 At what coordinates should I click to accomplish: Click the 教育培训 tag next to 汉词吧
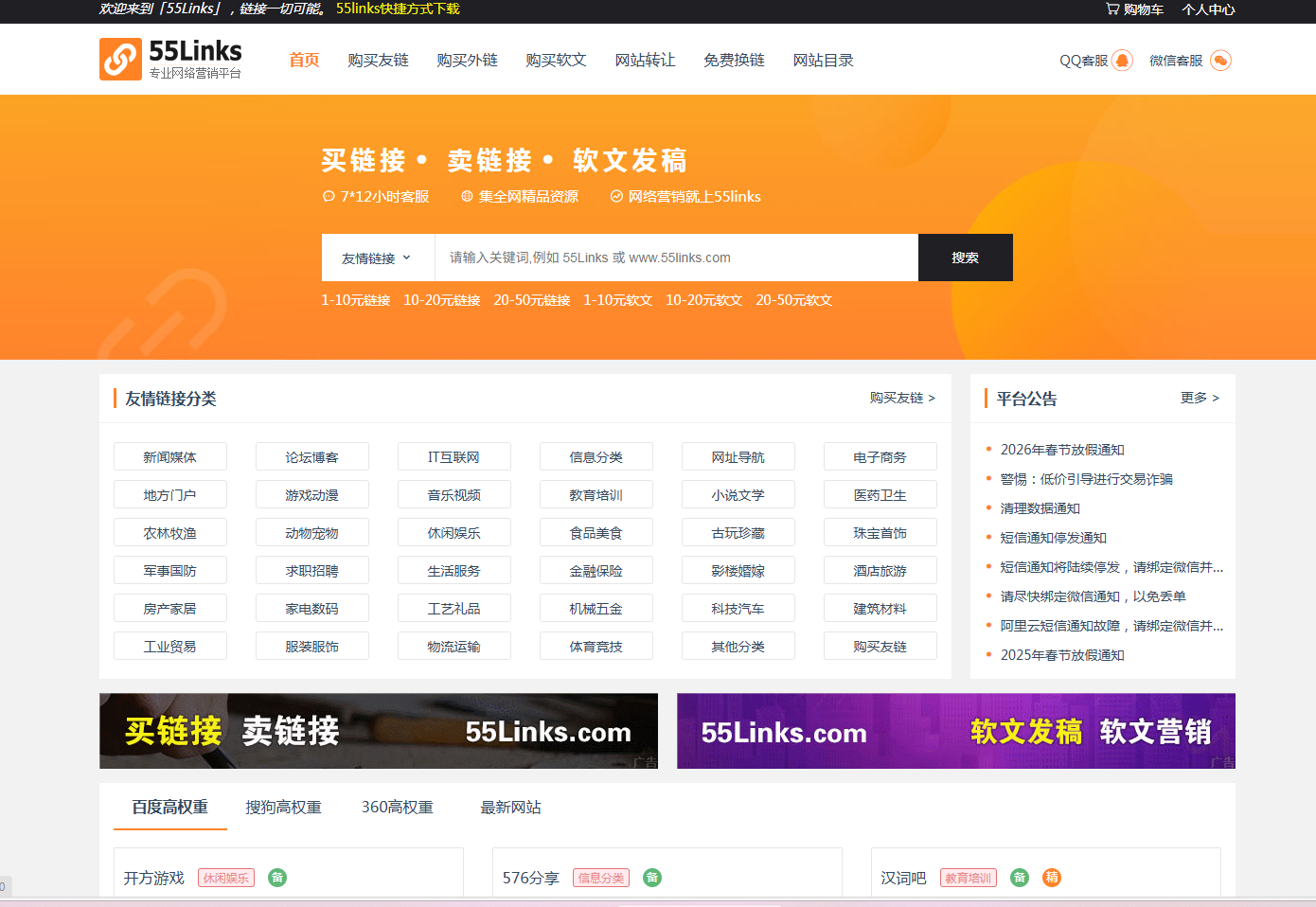click(x=969, y=878)
